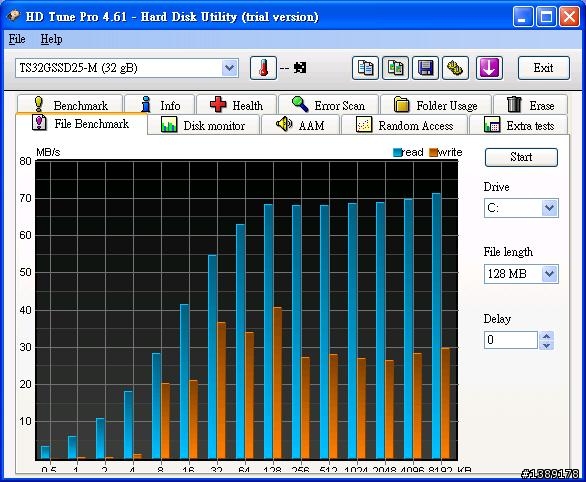Select the File Benchmark tab
The width and height of the screenshot is (586, 482).
pyautogui.click(x=81, y=123)
